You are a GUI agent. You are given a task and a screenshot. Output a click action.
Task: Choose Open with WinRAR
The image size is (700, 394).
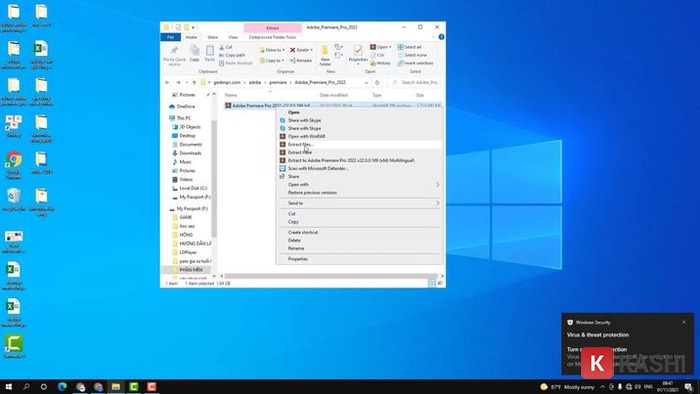[360, 137]
